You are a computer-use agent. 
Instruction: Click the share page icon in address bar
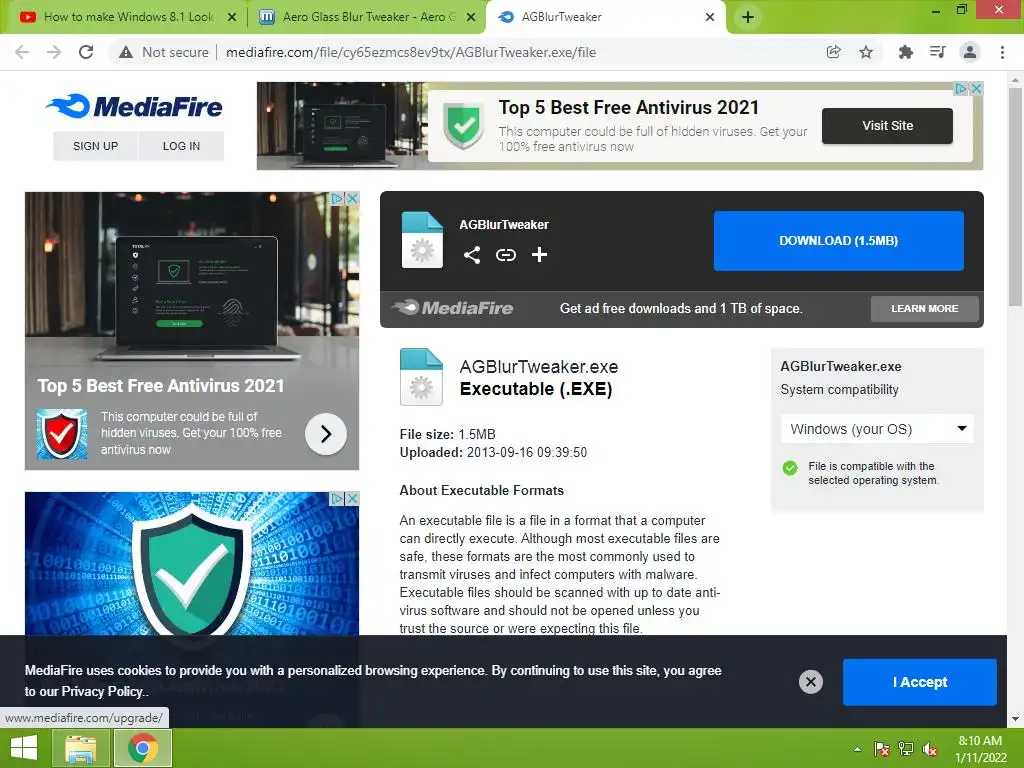coord(833,52)
